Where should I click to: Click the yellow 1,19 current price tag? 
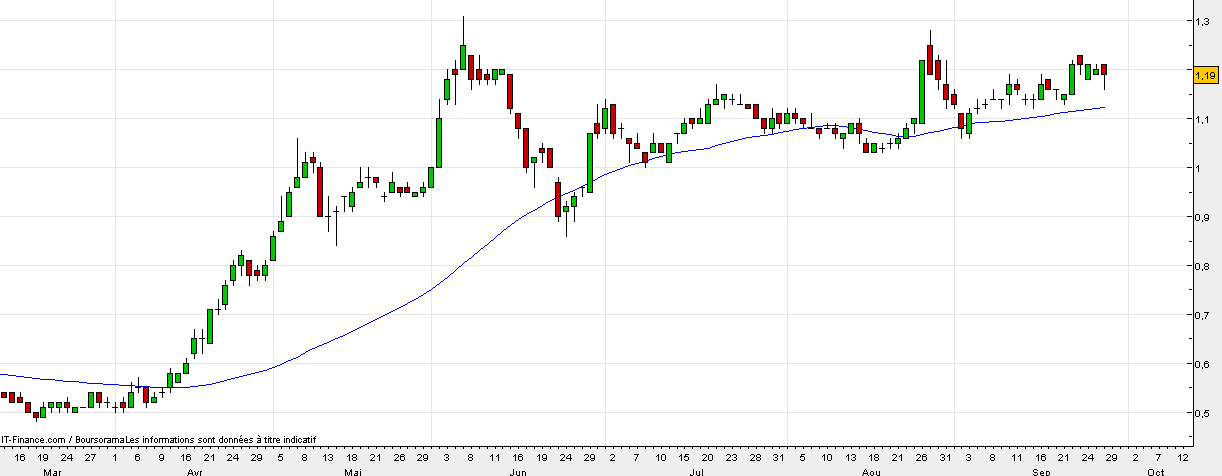coord(1205,75)
